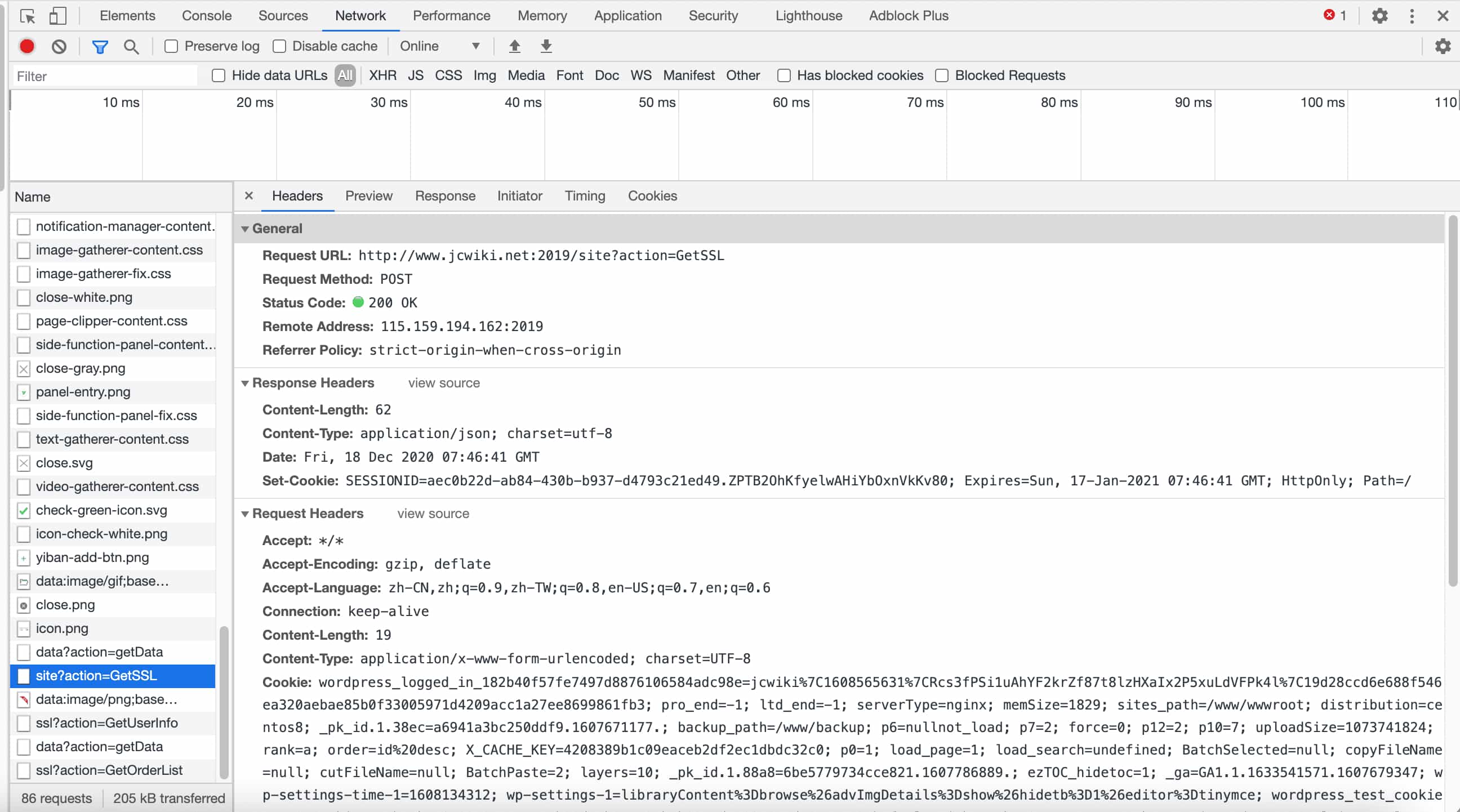Select the close-gray.png request icon

23,369
